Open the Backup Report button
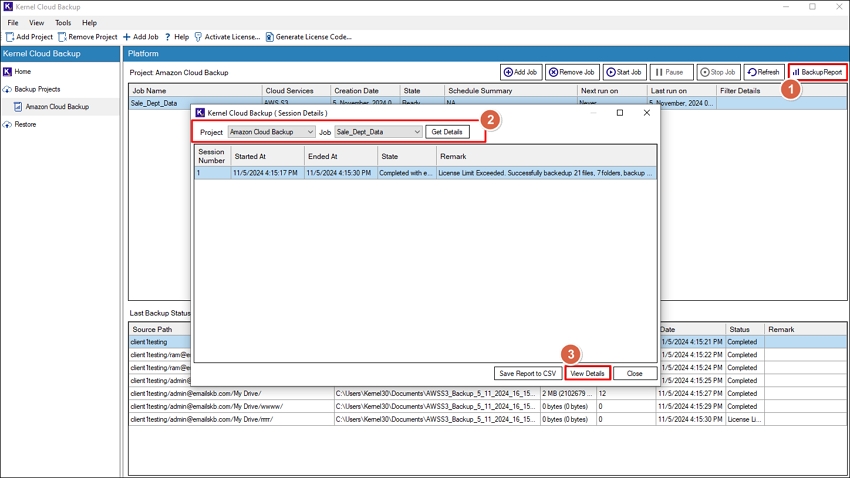The width and height of the screenshot is (850, 478). [817, 72]
